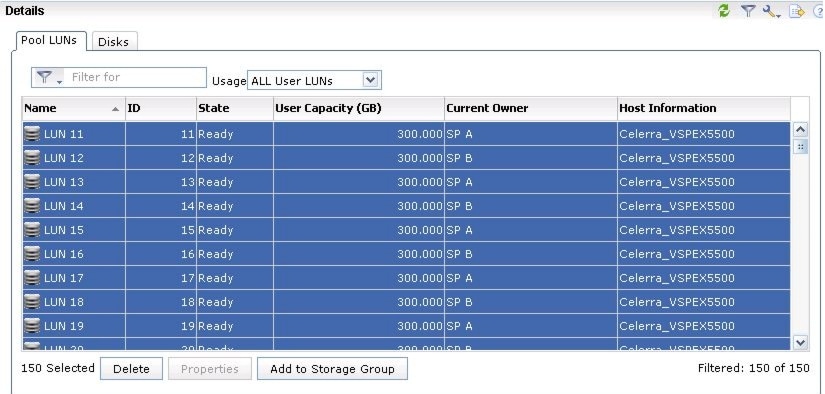This screenshot has width=825, height=394.
Task: Refresh the Details panel with green arrows icon
Action: pyautogui.click(x=724, y=11)
